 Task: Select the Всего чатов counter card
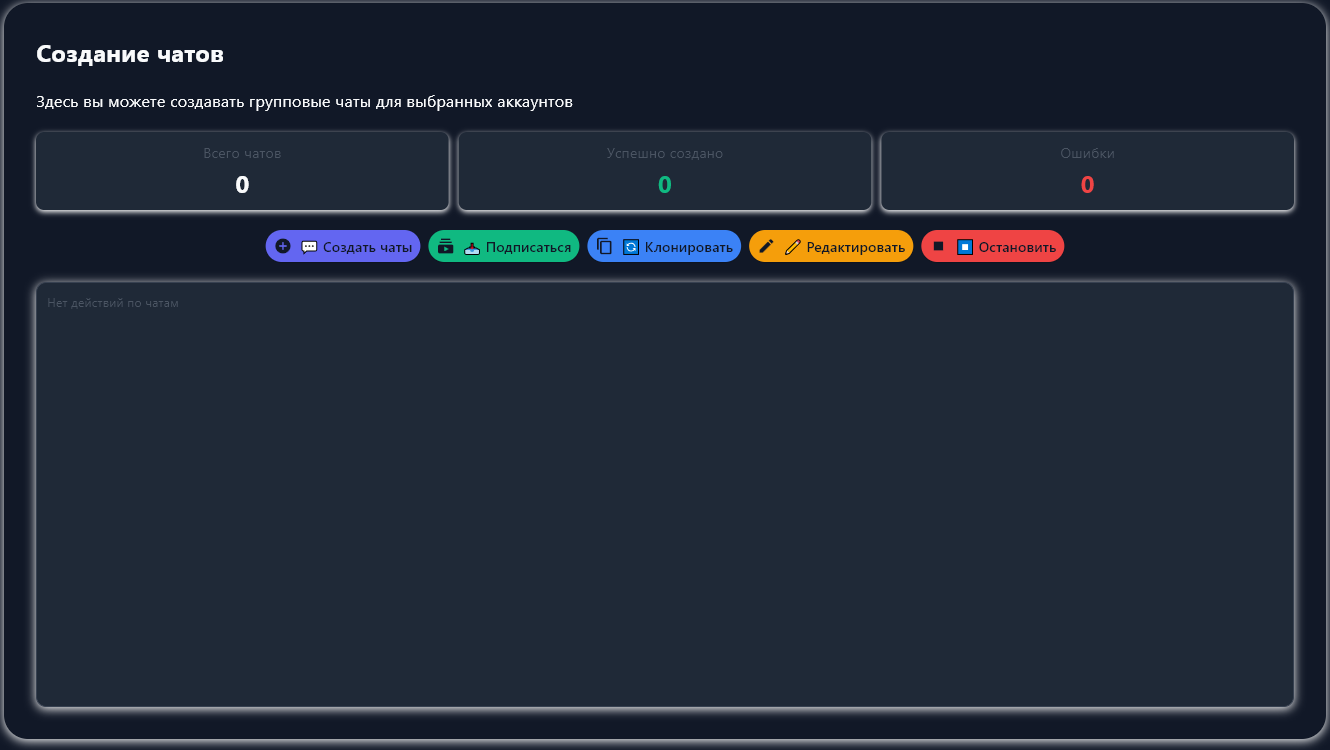tap(242, 171)
